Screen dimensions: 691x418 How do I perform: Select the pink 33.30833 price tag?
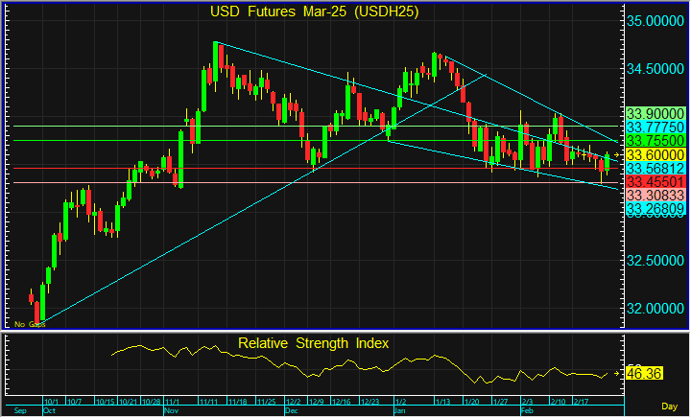654,197
